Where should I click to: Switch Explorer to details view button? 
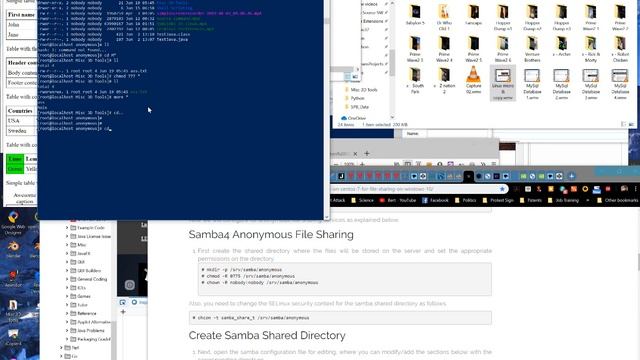pos(623,124)
